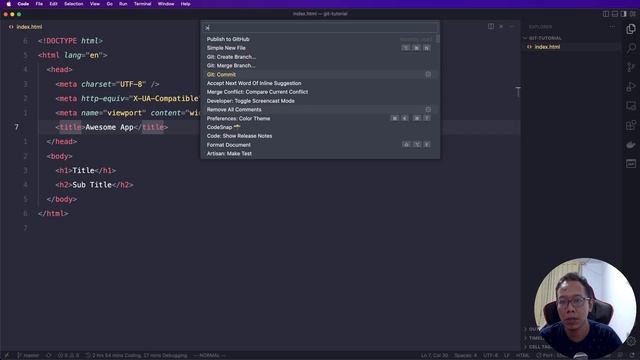This screenshot has width=640, height=360.
Task: Click Spaces: 4 indentation setting
Action: pos(465,356)
